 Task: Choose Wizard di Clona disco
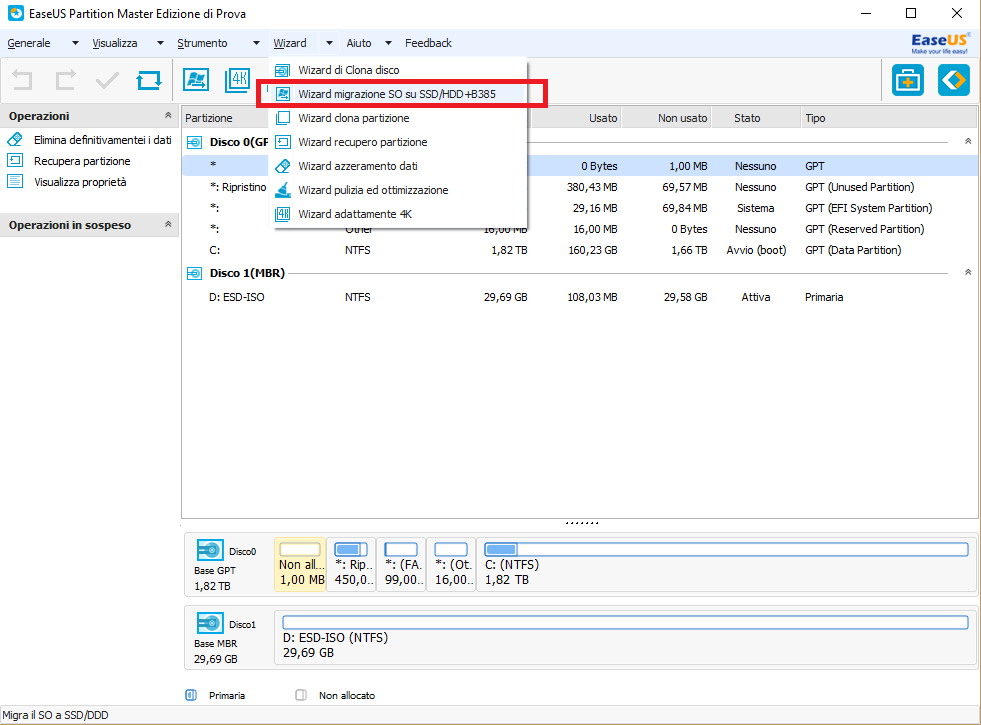coord(348,70)
